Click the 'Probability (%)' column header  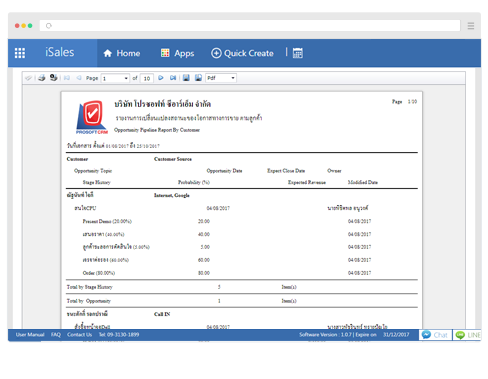tap(194, 182)
